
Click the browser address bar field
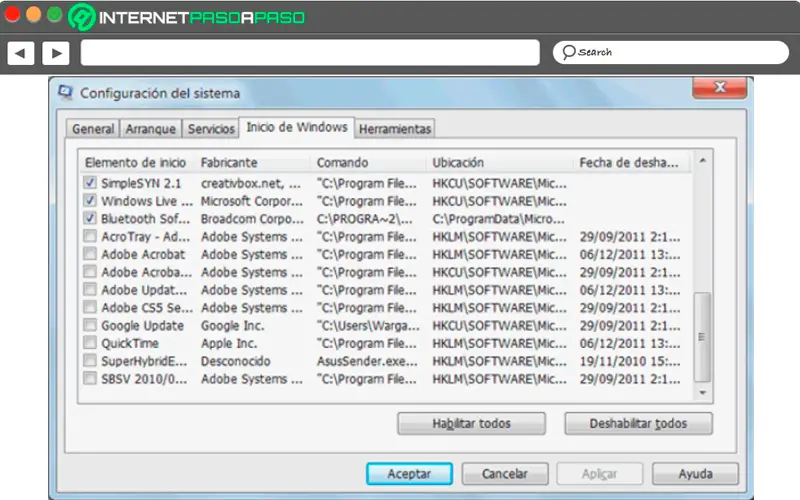coord(310,53)
